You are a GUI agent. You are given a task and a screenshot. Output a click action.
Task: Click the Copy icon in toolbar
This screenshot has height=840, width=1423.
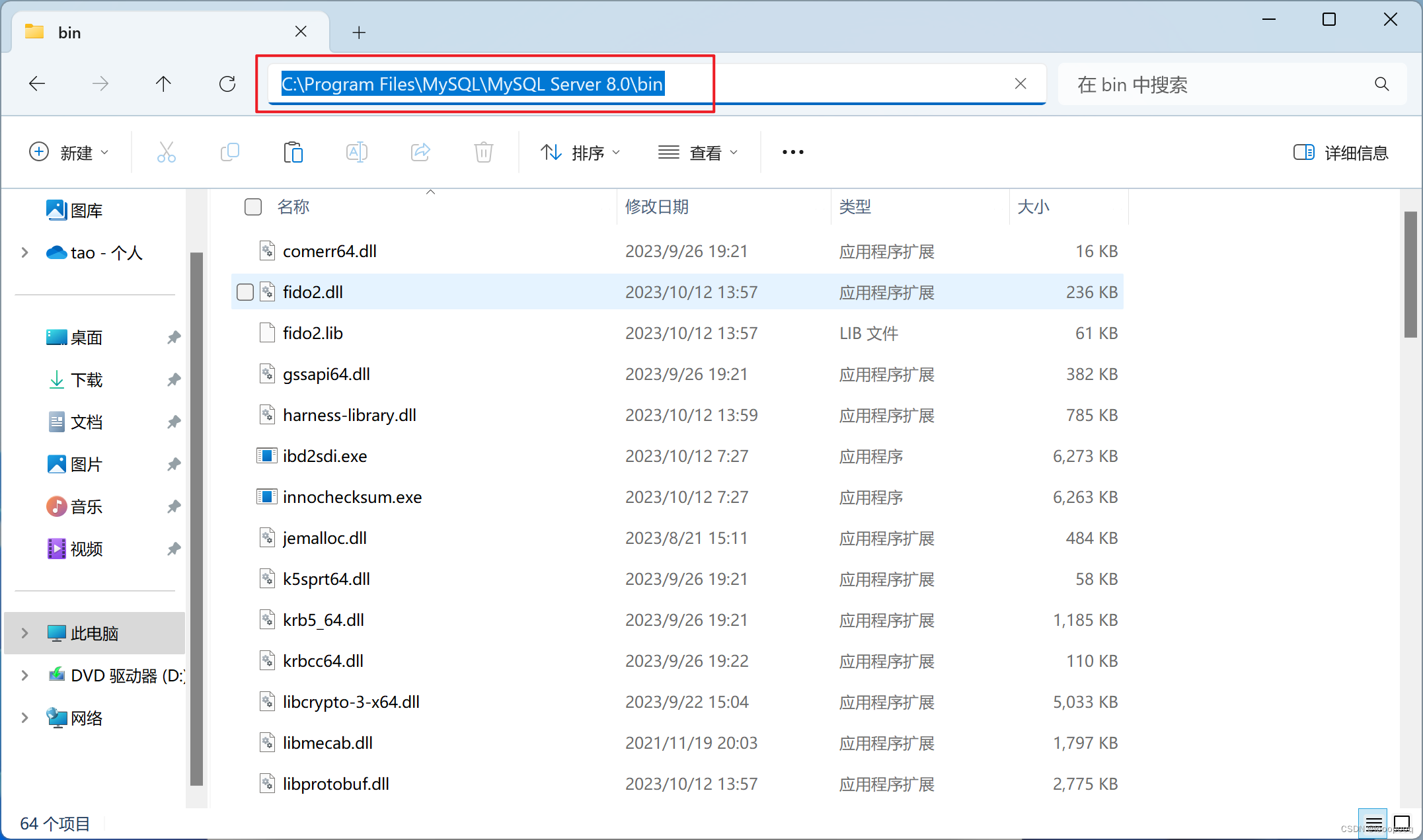(229, 152)
